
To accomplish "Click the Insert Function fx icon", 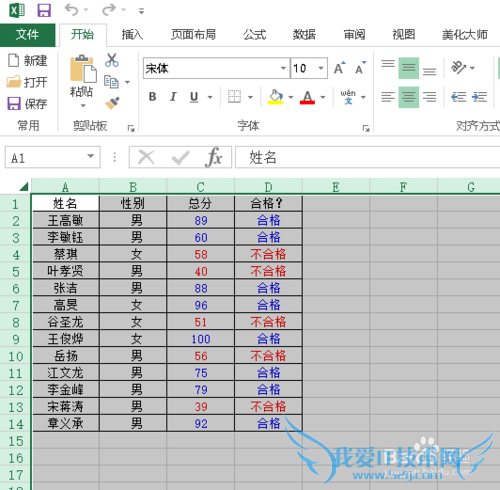I will pyautogui.click(x=214, y=157).
